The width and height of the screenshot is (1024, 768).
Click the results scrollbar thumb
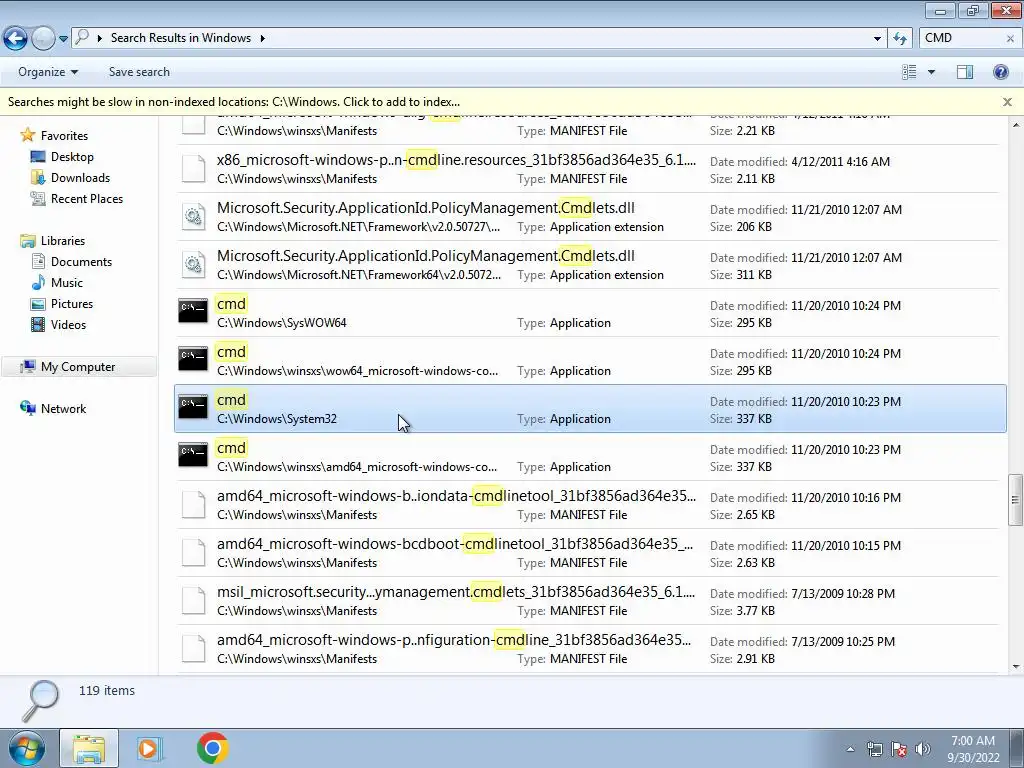[x=1016, y=500]
